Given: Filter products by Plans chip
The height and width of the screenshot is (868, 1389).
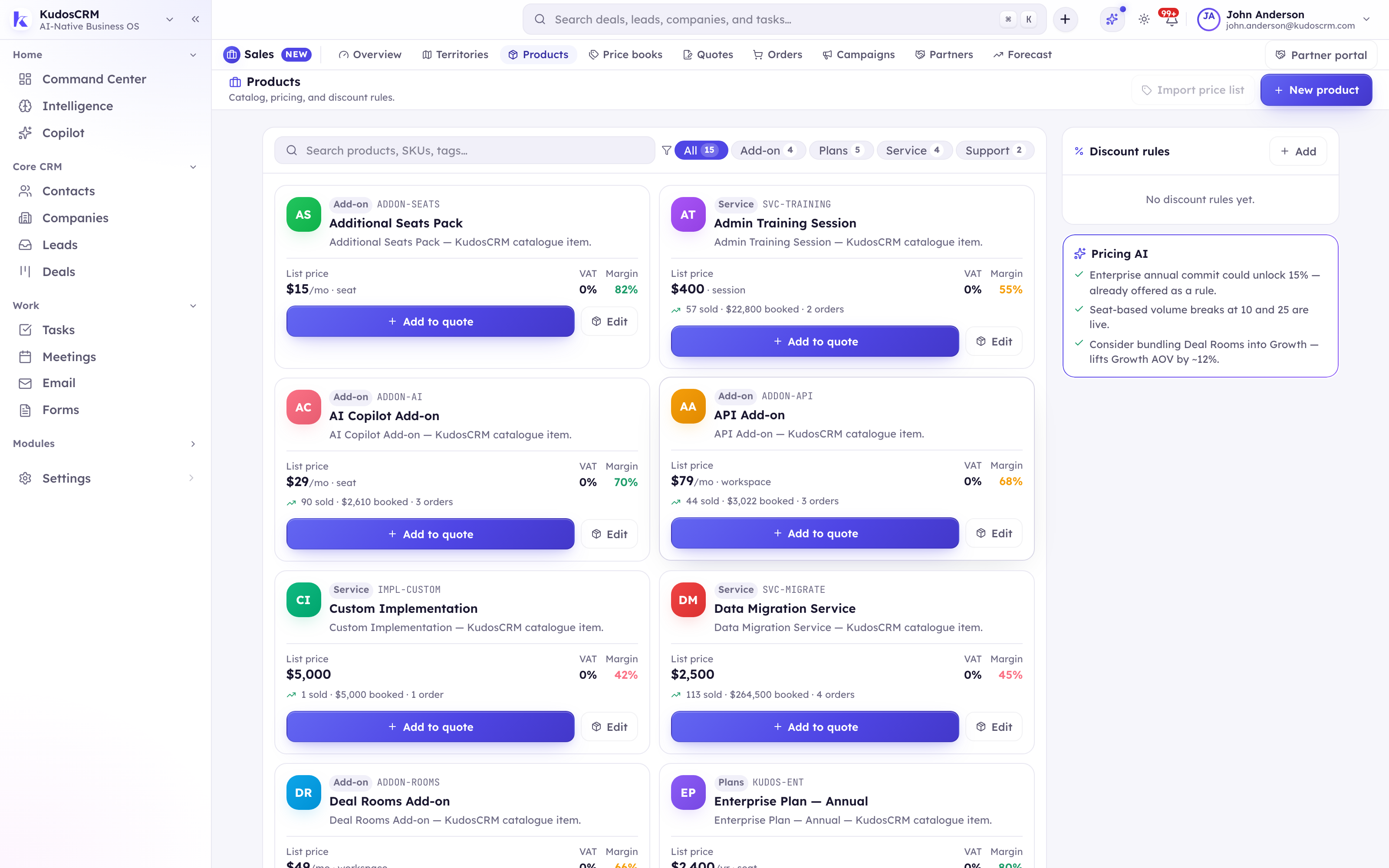Looking at the screenshot, I should pos(841,151).
